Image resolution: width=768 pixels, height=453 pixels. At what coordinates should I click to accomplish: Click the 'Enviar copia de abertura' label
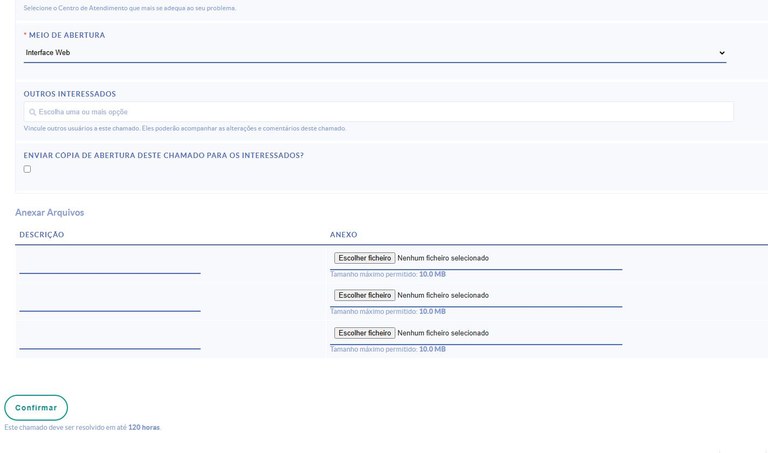[x=163, y=156]
